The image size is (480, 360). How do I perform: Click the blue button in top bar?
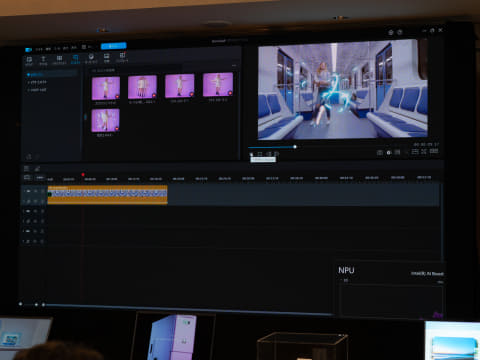click(x=114, y=46)
